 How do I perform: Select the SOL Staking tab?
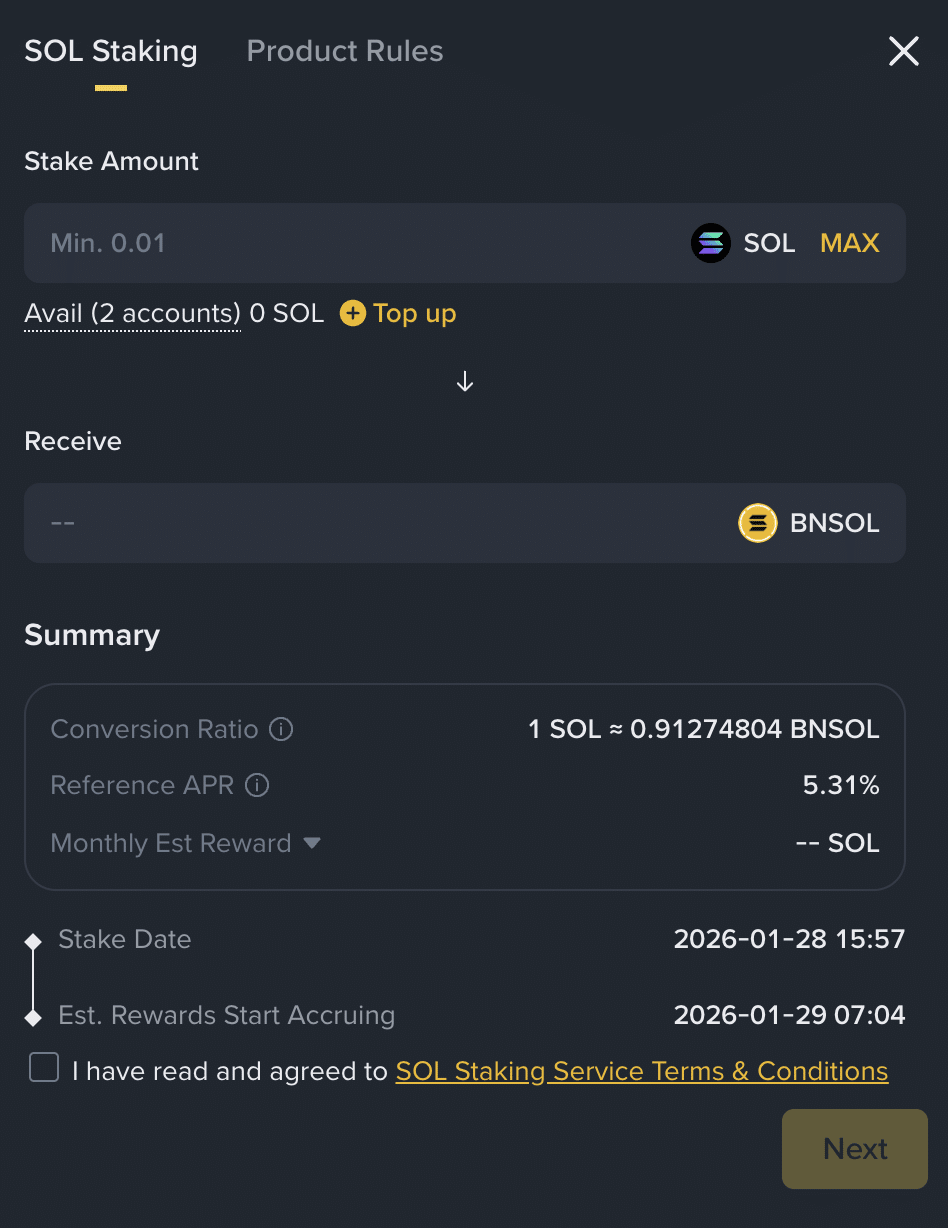[x=110, y=51]
